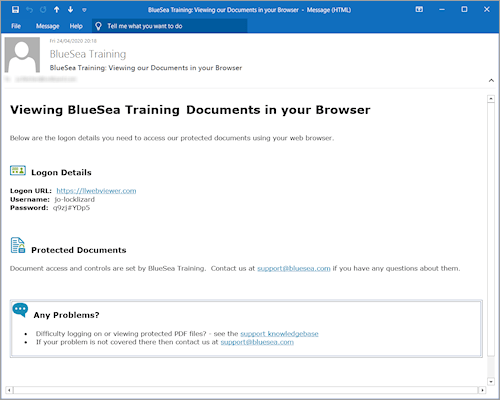The height and width of the screenshot is (400, 500).
Task: Open the Message ribbon tab
Action: click(47, 26)
